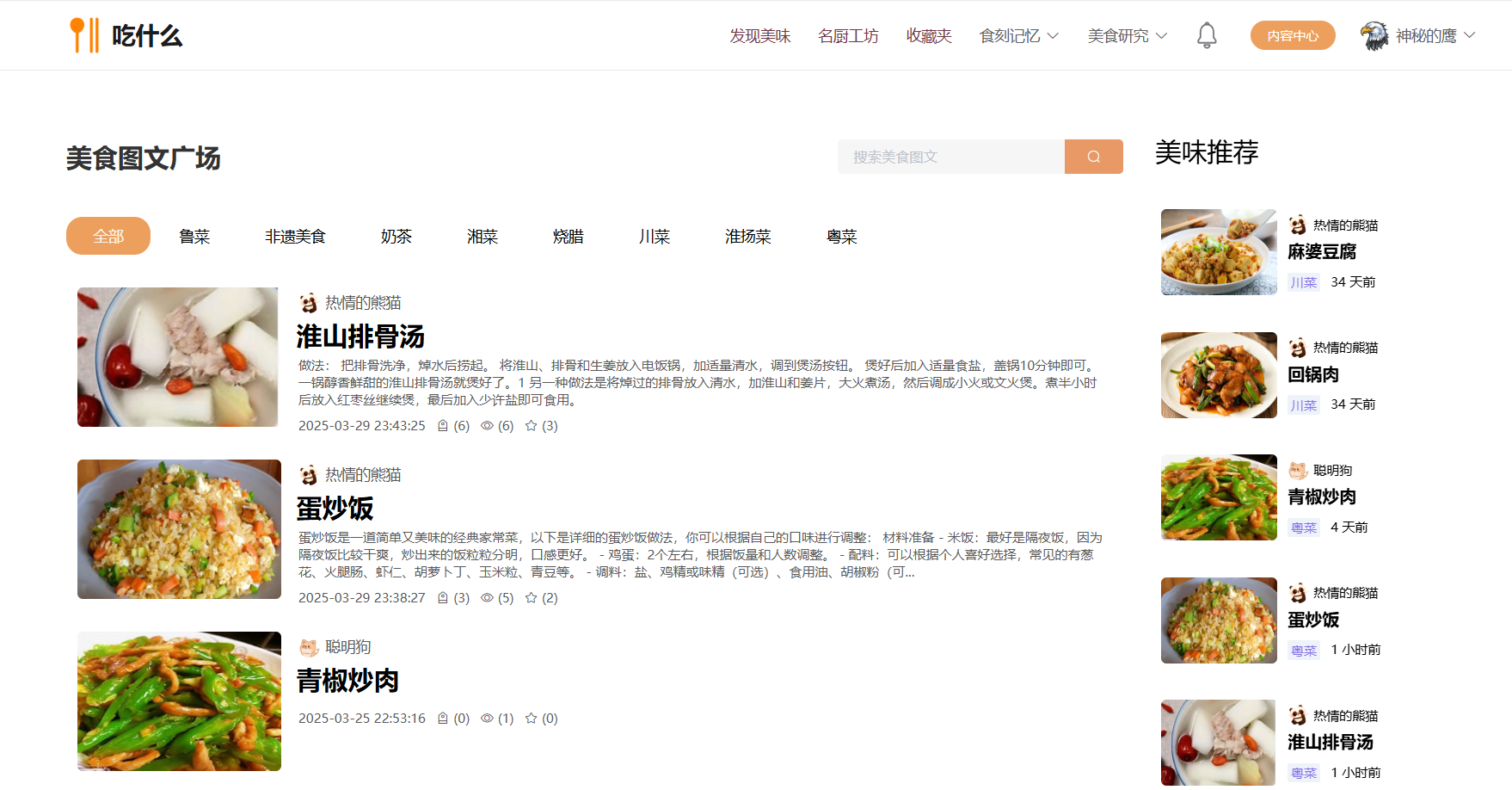The height and width of the screenshot is (790, 1512).
Task: Click timestamp 2025-03-25 22:53:16
Action: 362,719
